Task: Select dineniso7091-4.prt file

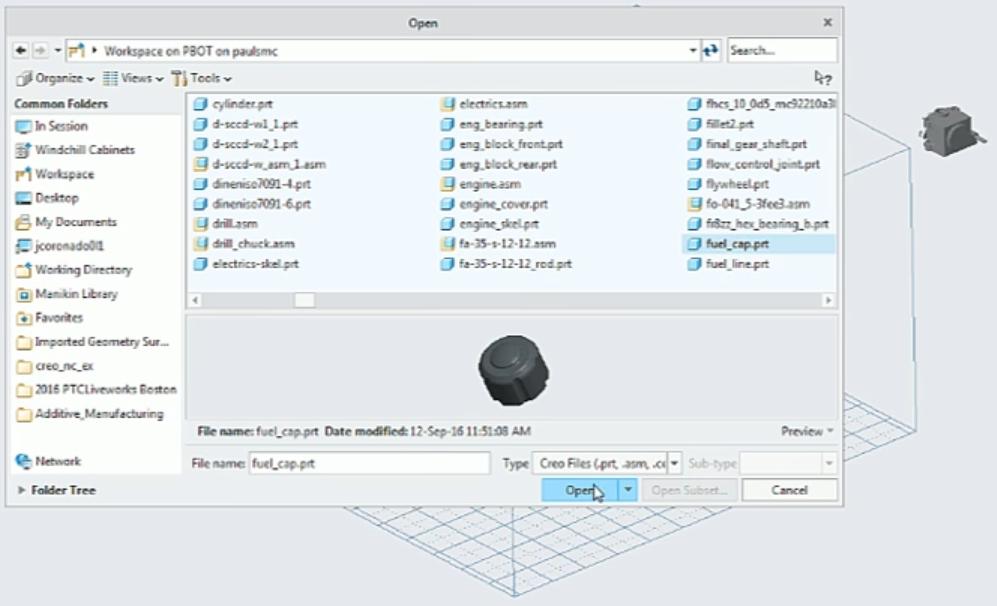Action: (x=252, y=184)
